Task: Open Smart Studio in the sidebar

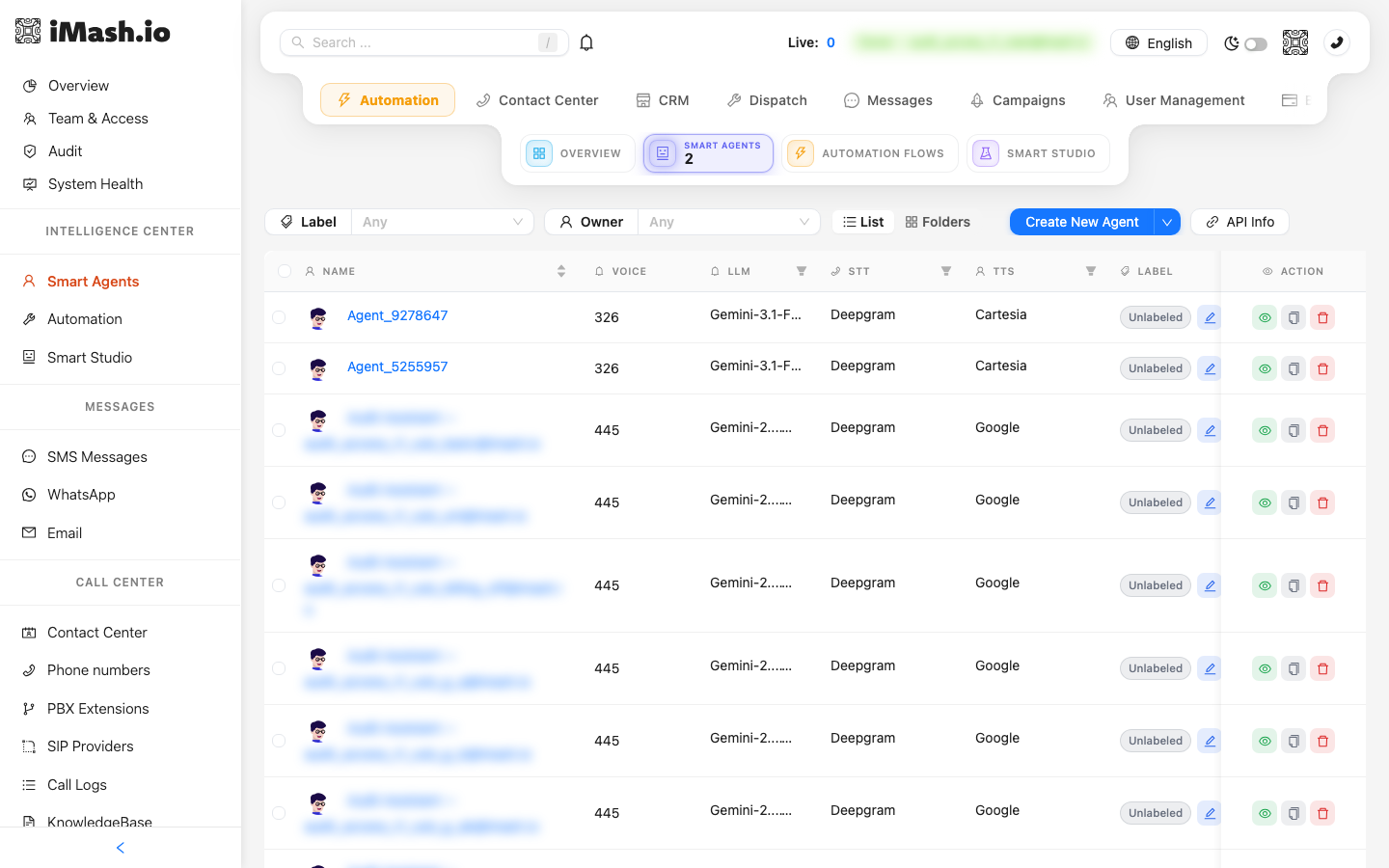Action: tap(77, 358)
